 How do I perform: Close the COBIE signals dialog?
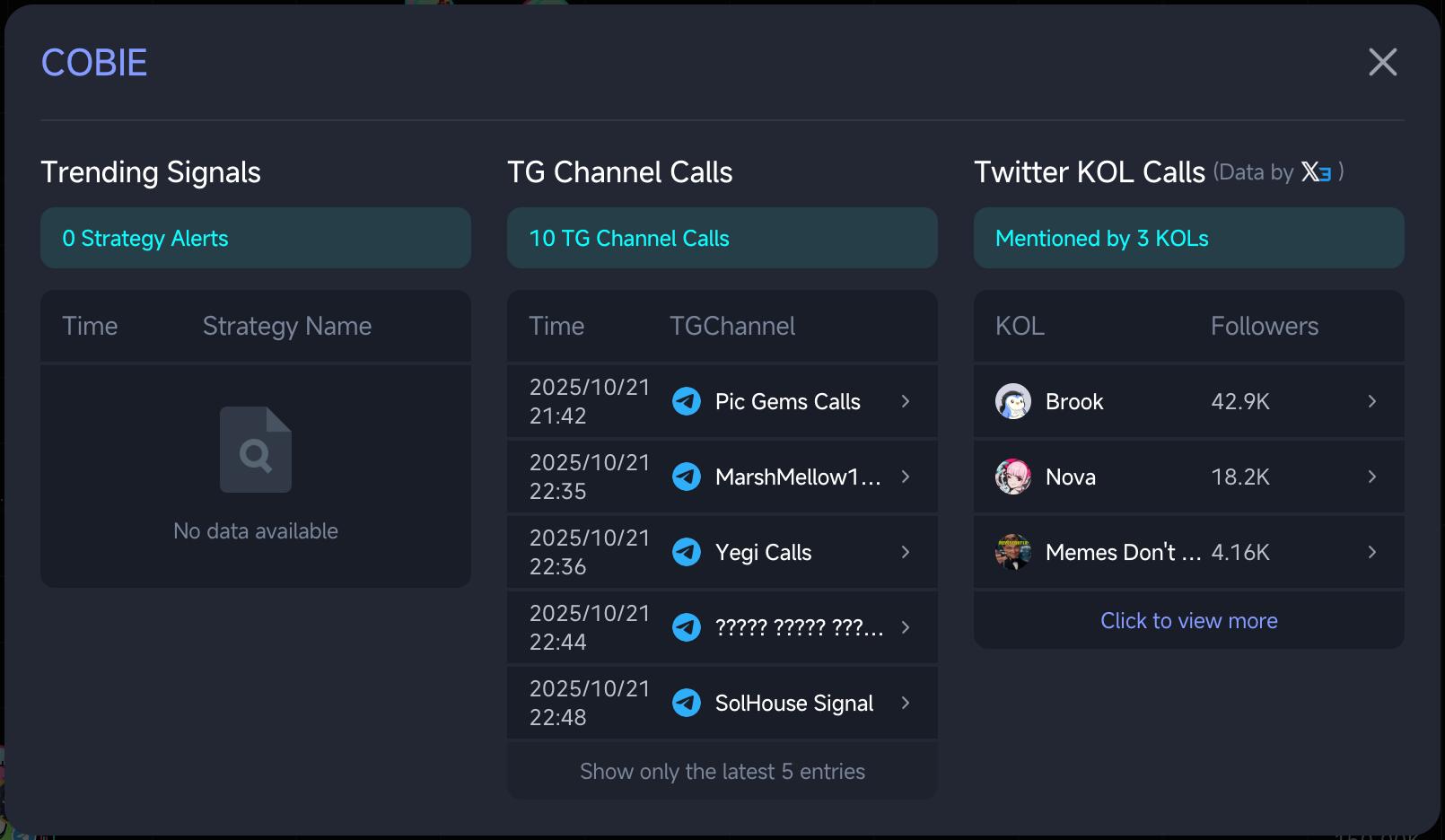[1382, 62]
